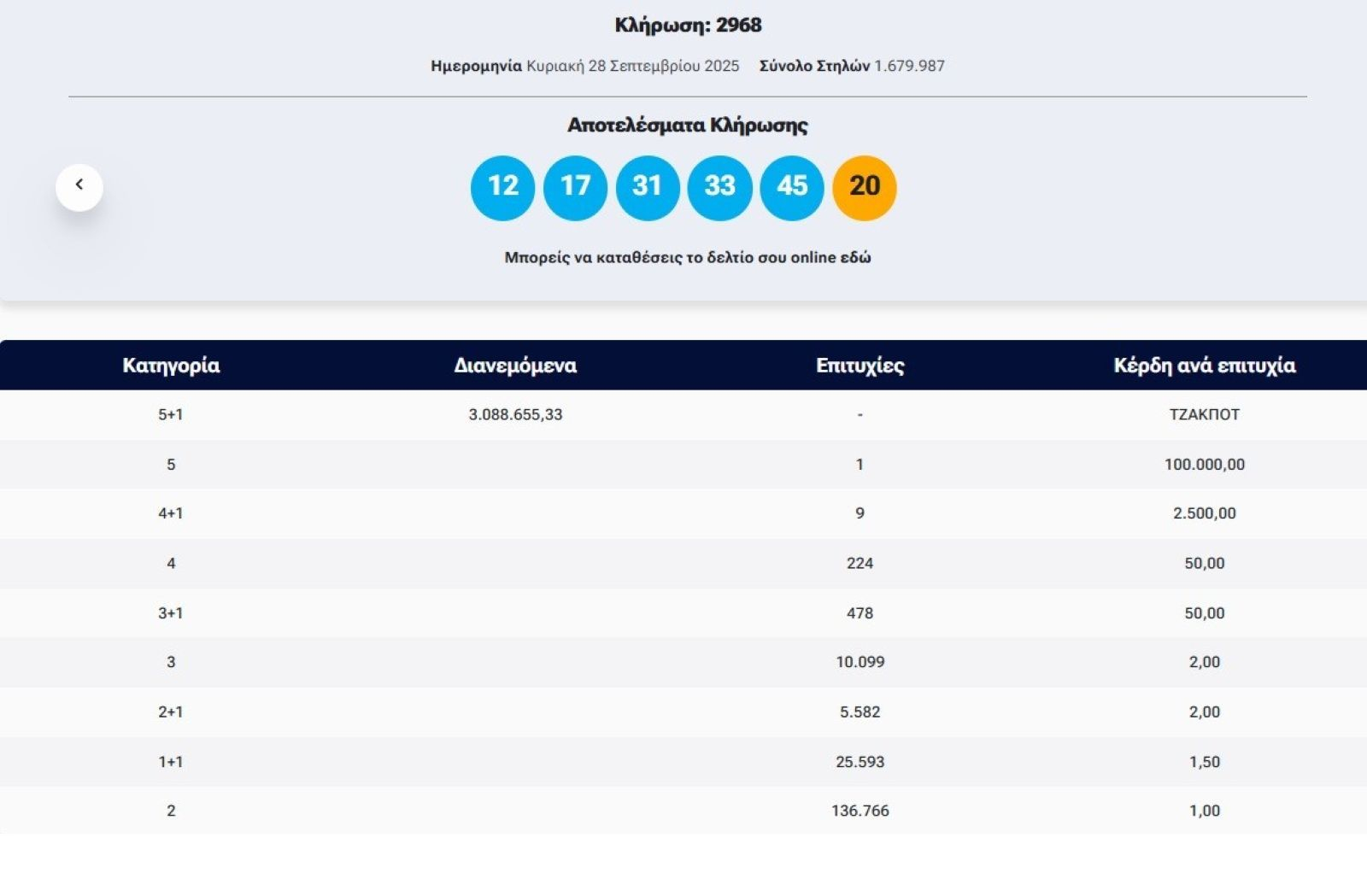
Task: Click the blue ball numbered 31
Action: [648, 187]
